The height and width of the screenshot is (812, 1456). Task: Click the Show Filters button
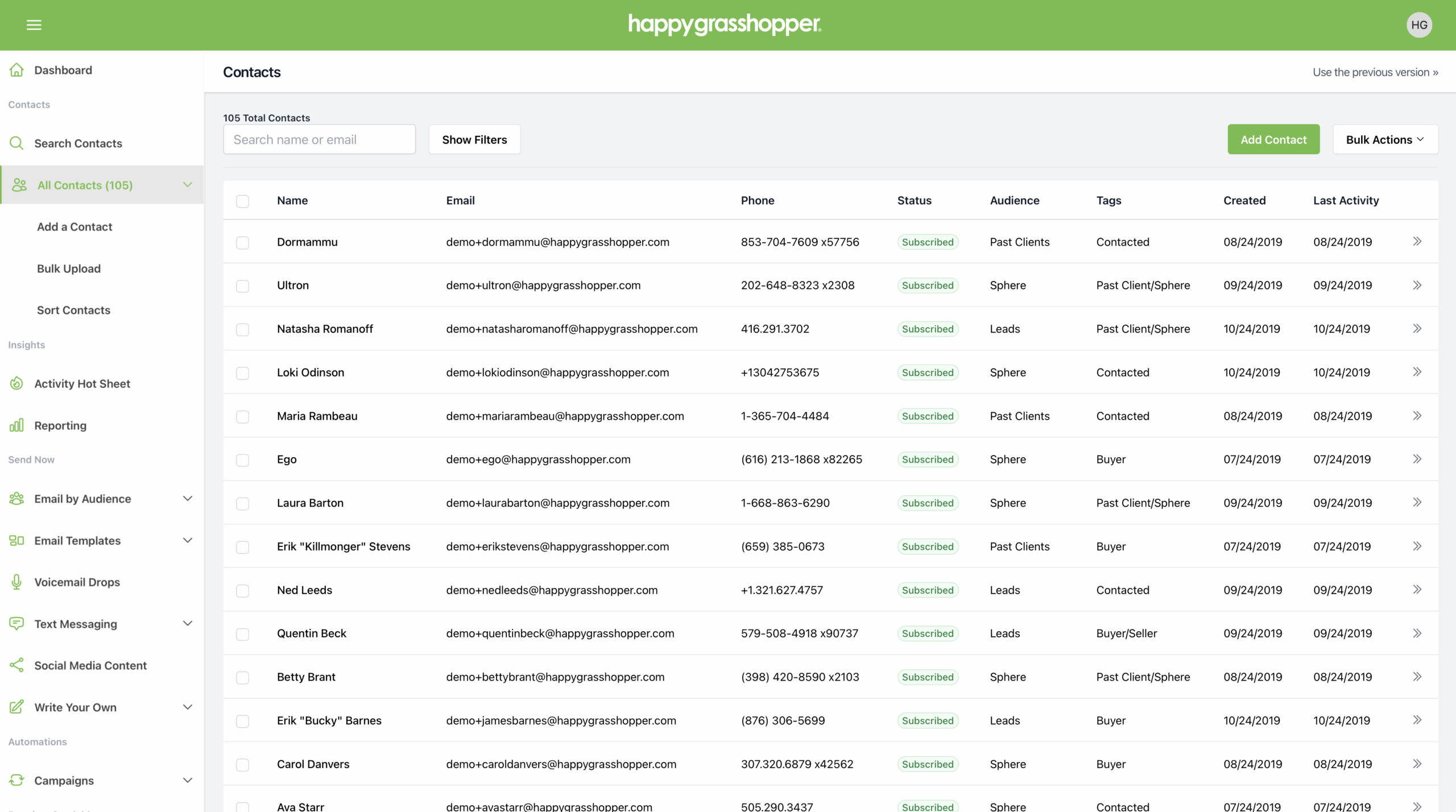474,139
